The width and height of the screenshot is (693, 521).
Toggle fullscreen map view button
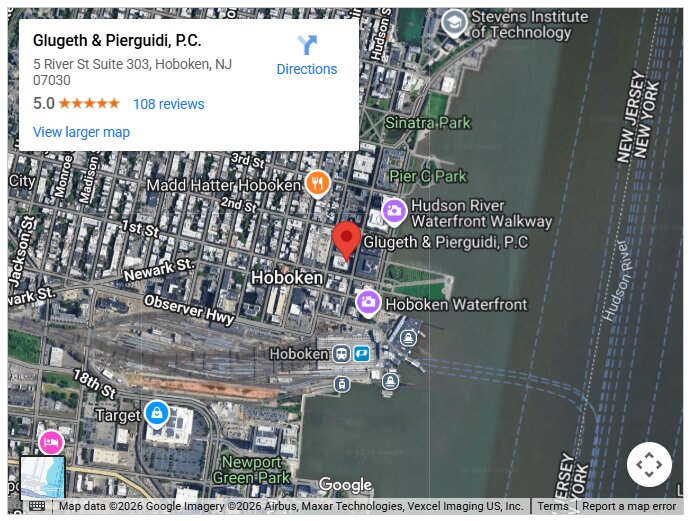pyautogui.click(x=649, y=464)
